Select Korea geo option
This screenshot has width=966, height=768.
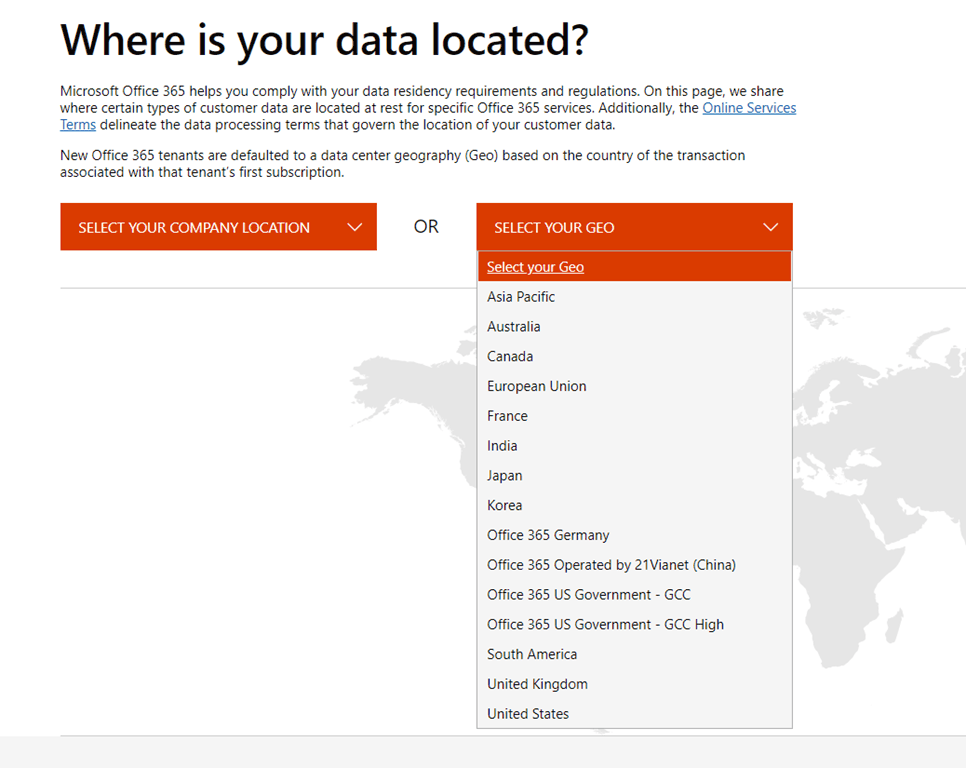(x=504, y=506)
